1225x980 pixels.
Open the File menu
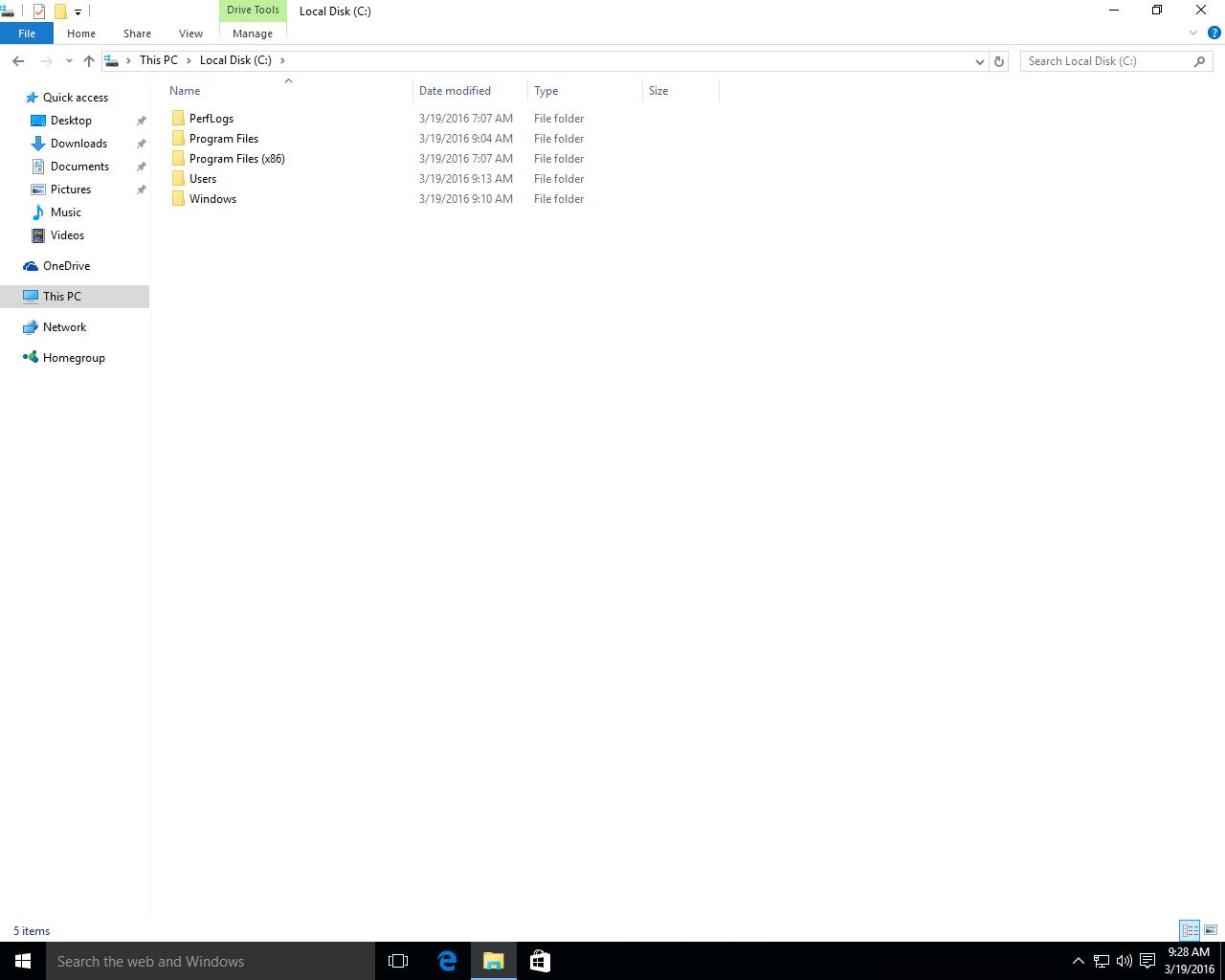point(27,33)
